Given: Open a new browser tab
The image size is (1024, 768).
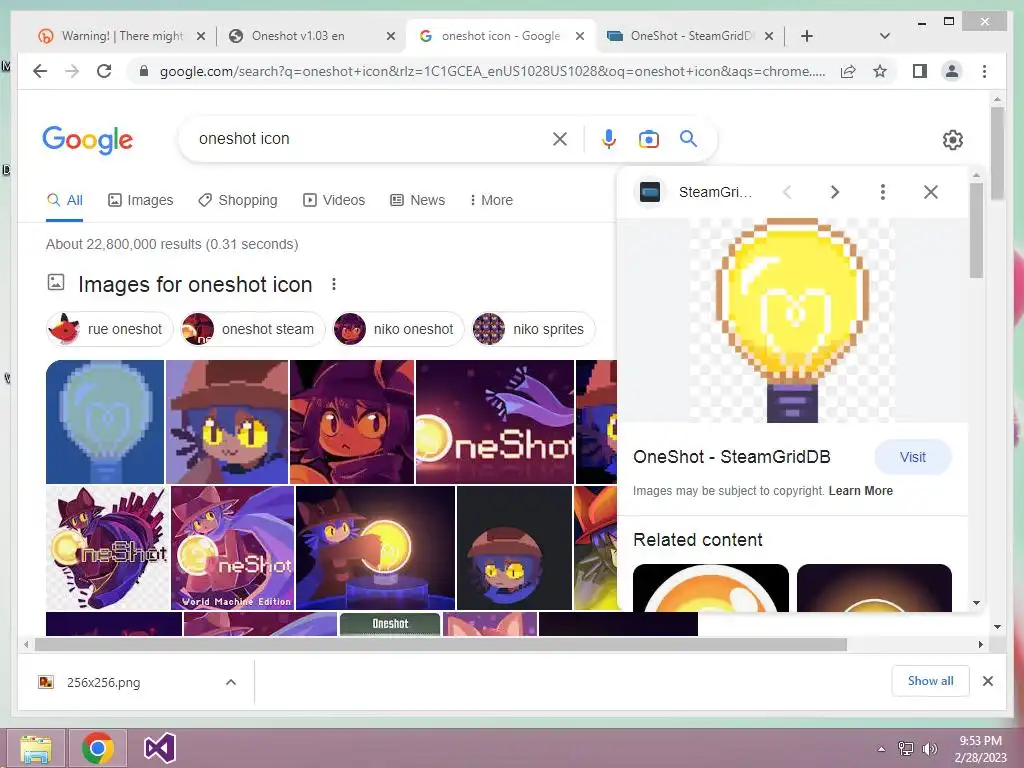Looking at the screenshot, I should 807,36.
